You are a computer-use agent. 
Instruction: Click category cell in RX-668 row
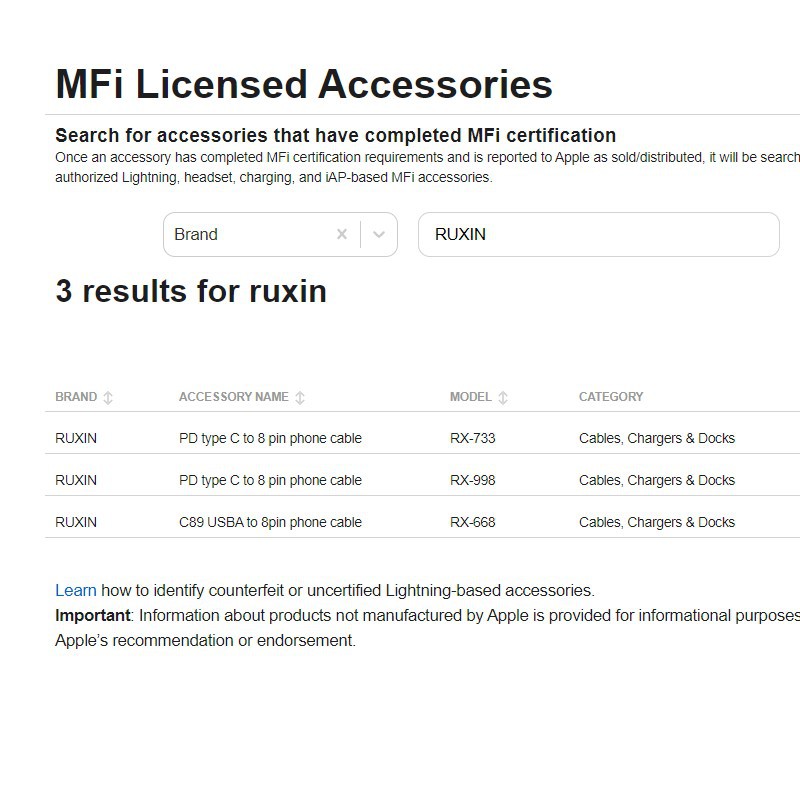[x=657, y=522]
